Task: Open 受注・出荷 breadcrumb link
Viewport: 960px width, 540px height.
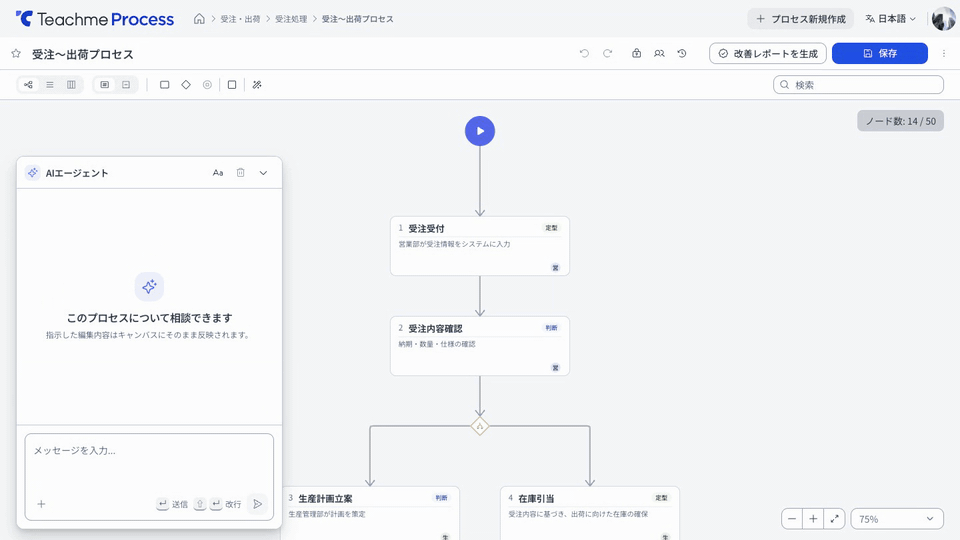Action: (241, 19)
